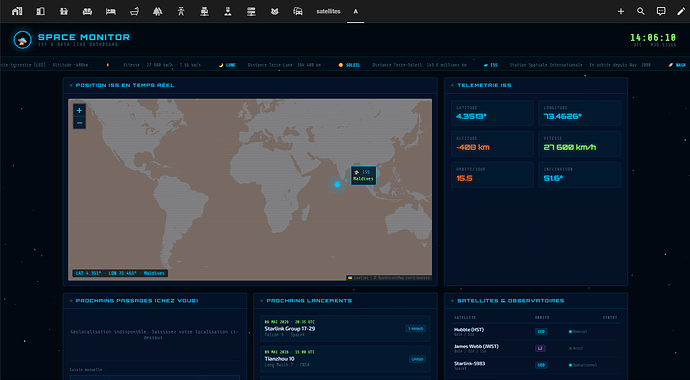Click the L2 orbit badge for James Webb
The height and width of the screenshot is (380, 690).
click(x=540, y=348)
